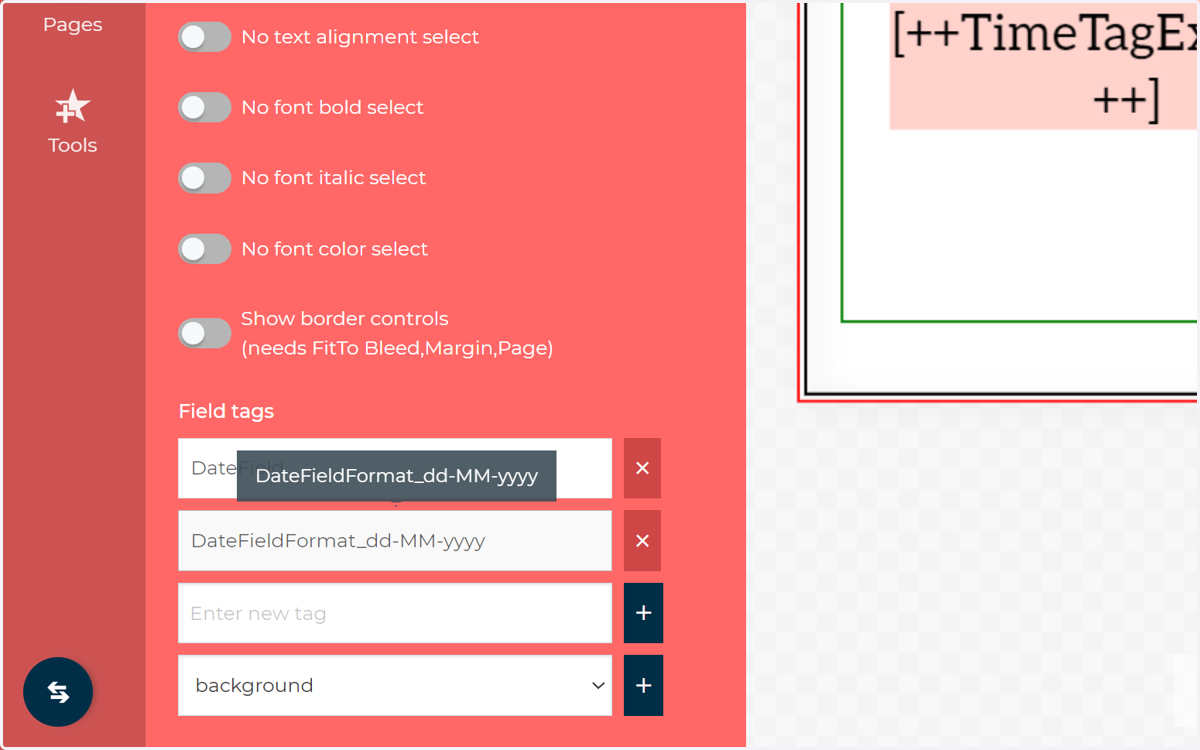This screenshot has height=750, width=1200.
Task: Open the Tools sidebar panel
Action: click(x=73, y=123)
